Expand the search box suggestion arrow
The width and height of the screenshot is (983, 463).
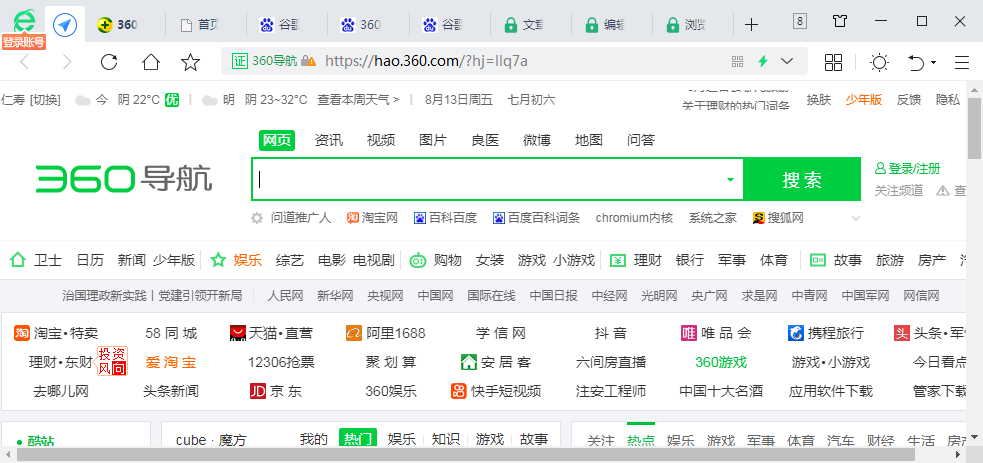tap(730, 180)
